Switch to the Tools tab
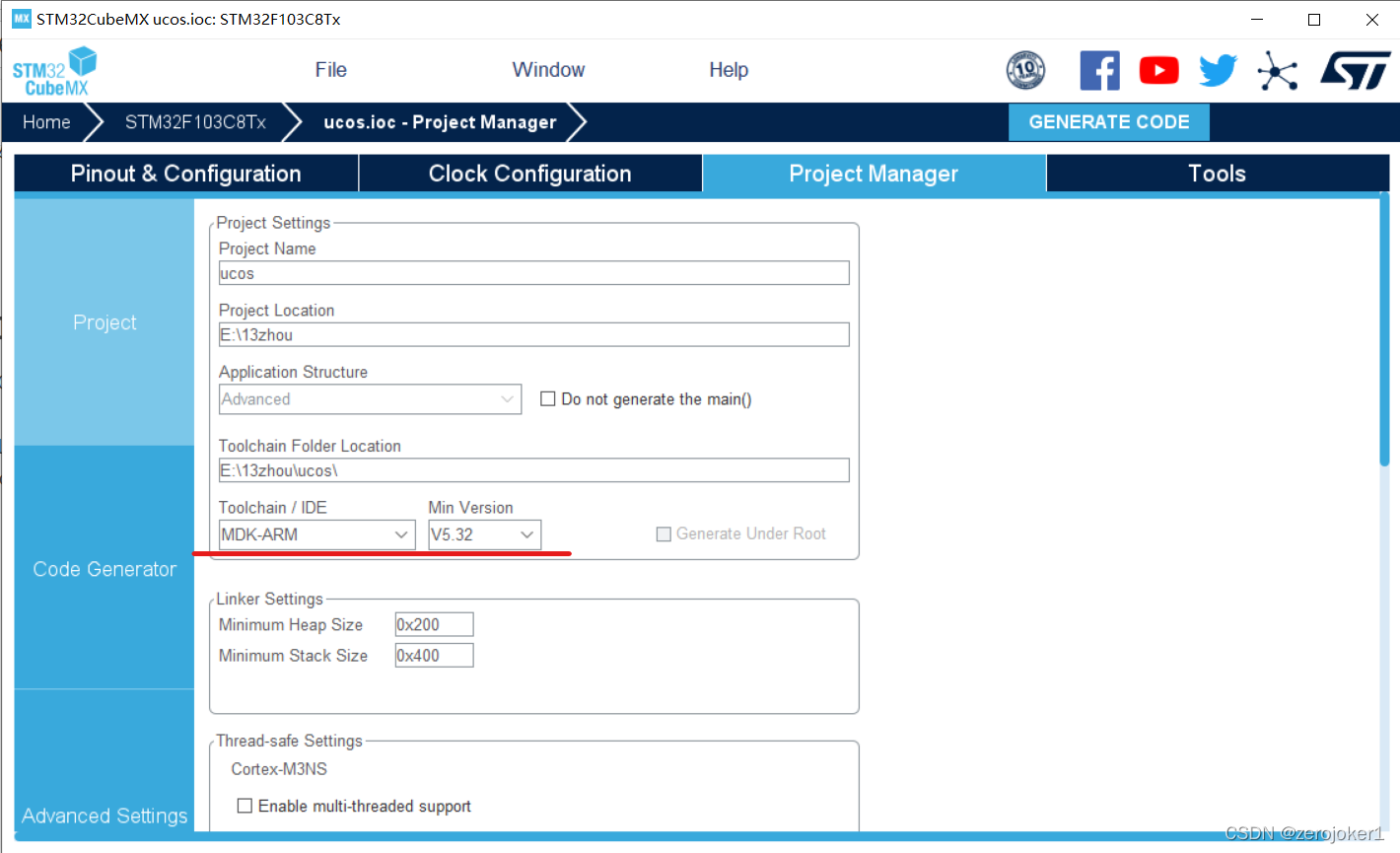The image size is (1400, 853). pos(1218,174)
